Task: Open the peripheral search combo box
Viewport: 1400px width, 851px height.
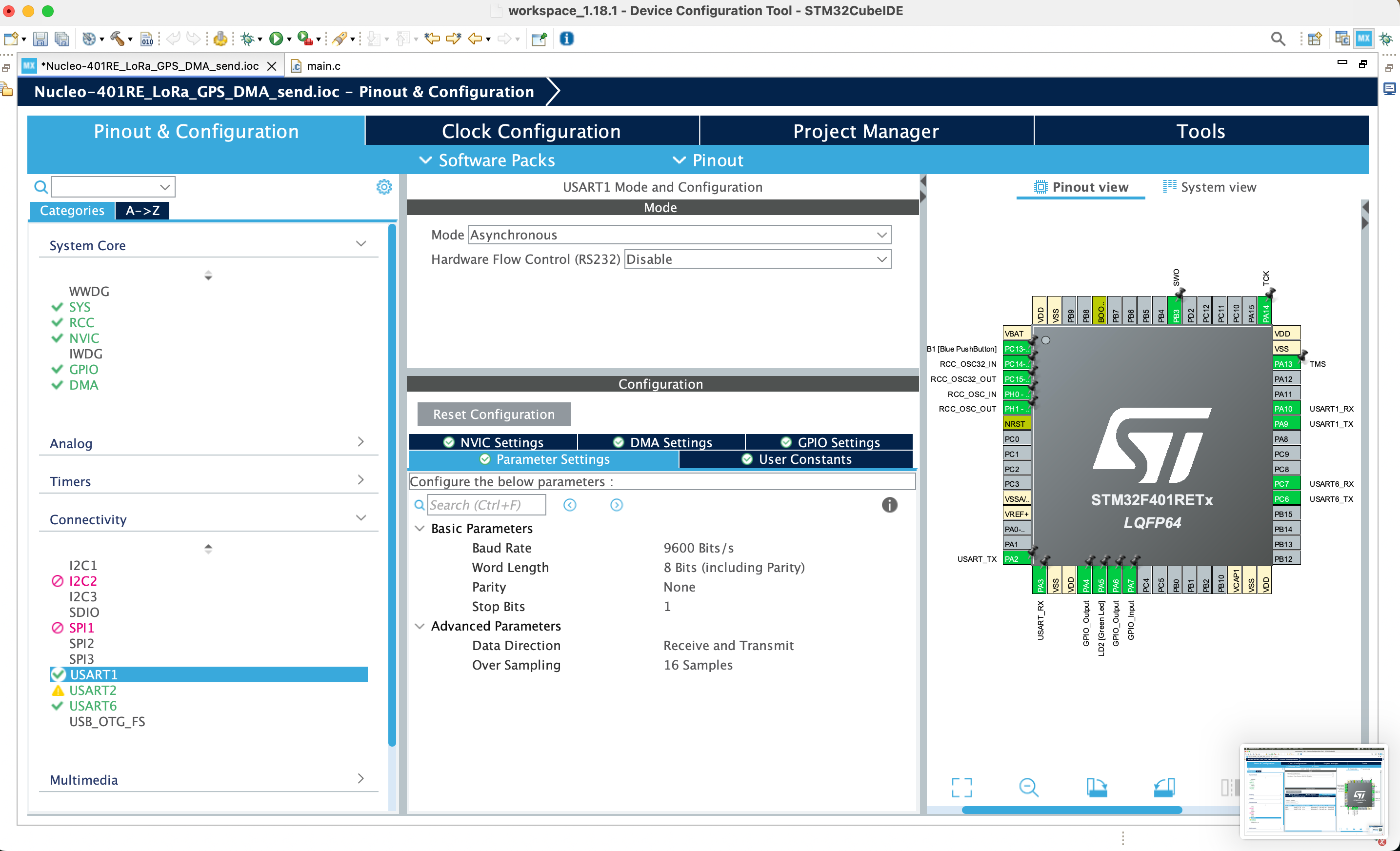Action: [x=113, y=187]
